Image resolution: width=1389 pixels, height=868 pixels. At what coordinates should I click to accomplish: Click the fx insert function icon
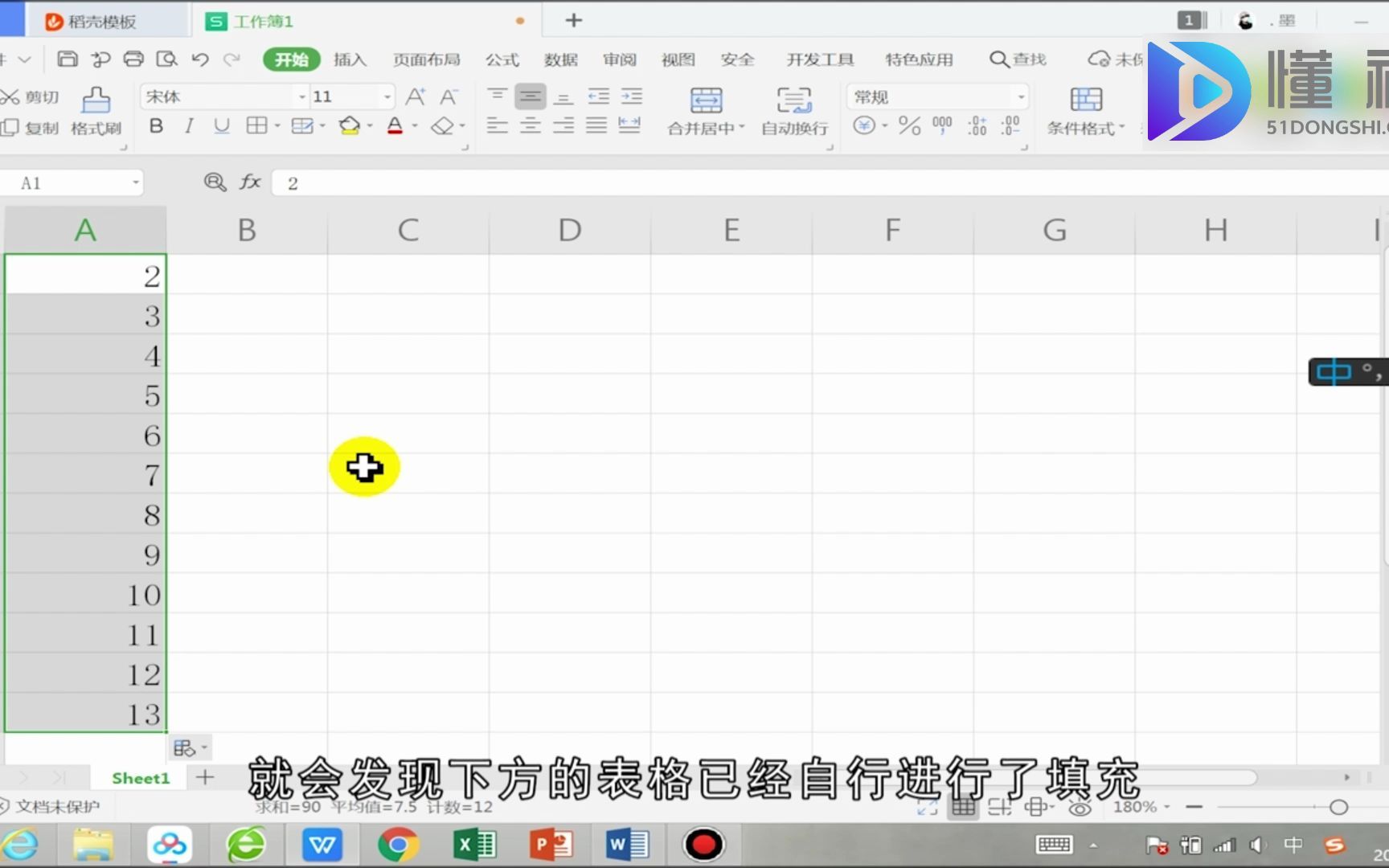(250, 182)
